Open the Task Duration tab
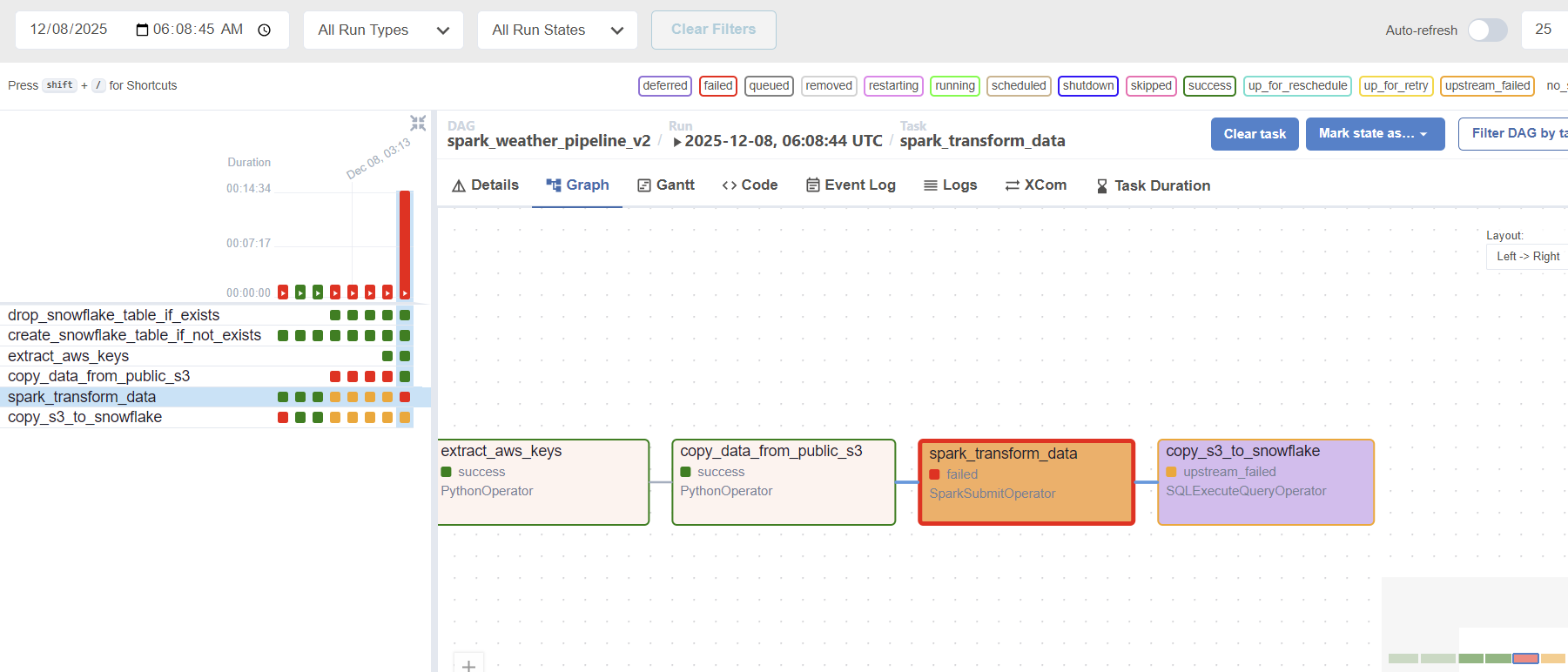The image size is (1568, 672). click(1153, 185)
